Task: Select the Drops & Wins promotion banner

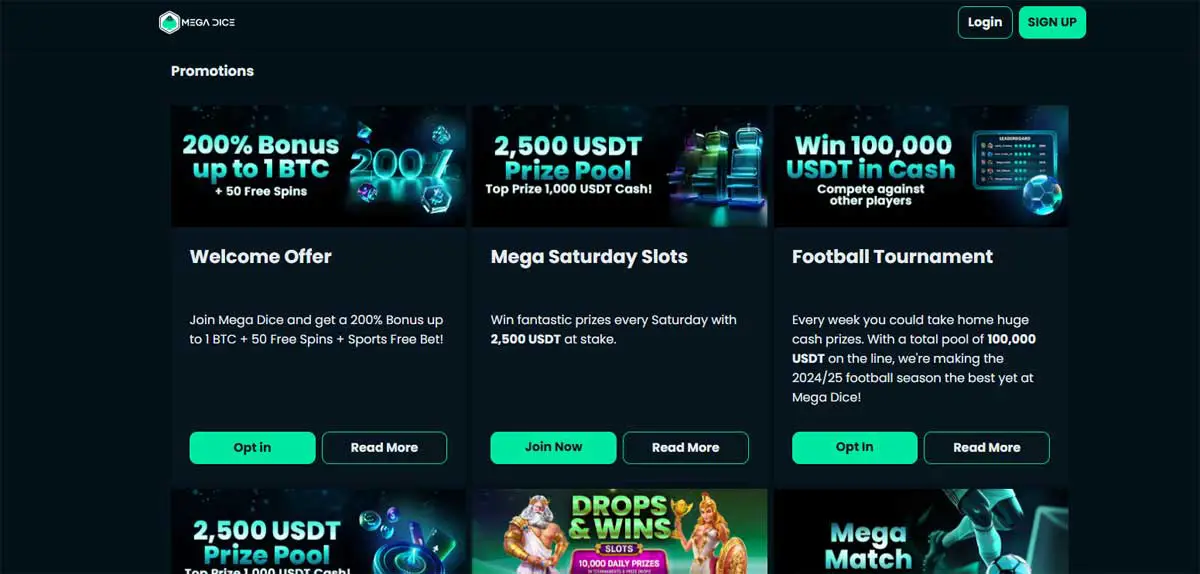Action: point(620,531)
